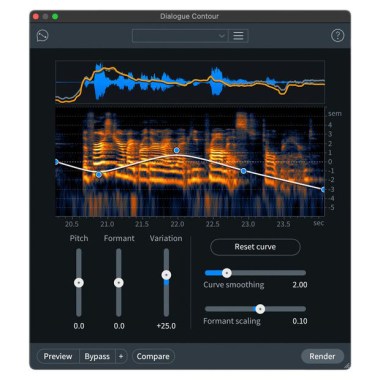Click inside the preset combo box field

coord(180,36)
